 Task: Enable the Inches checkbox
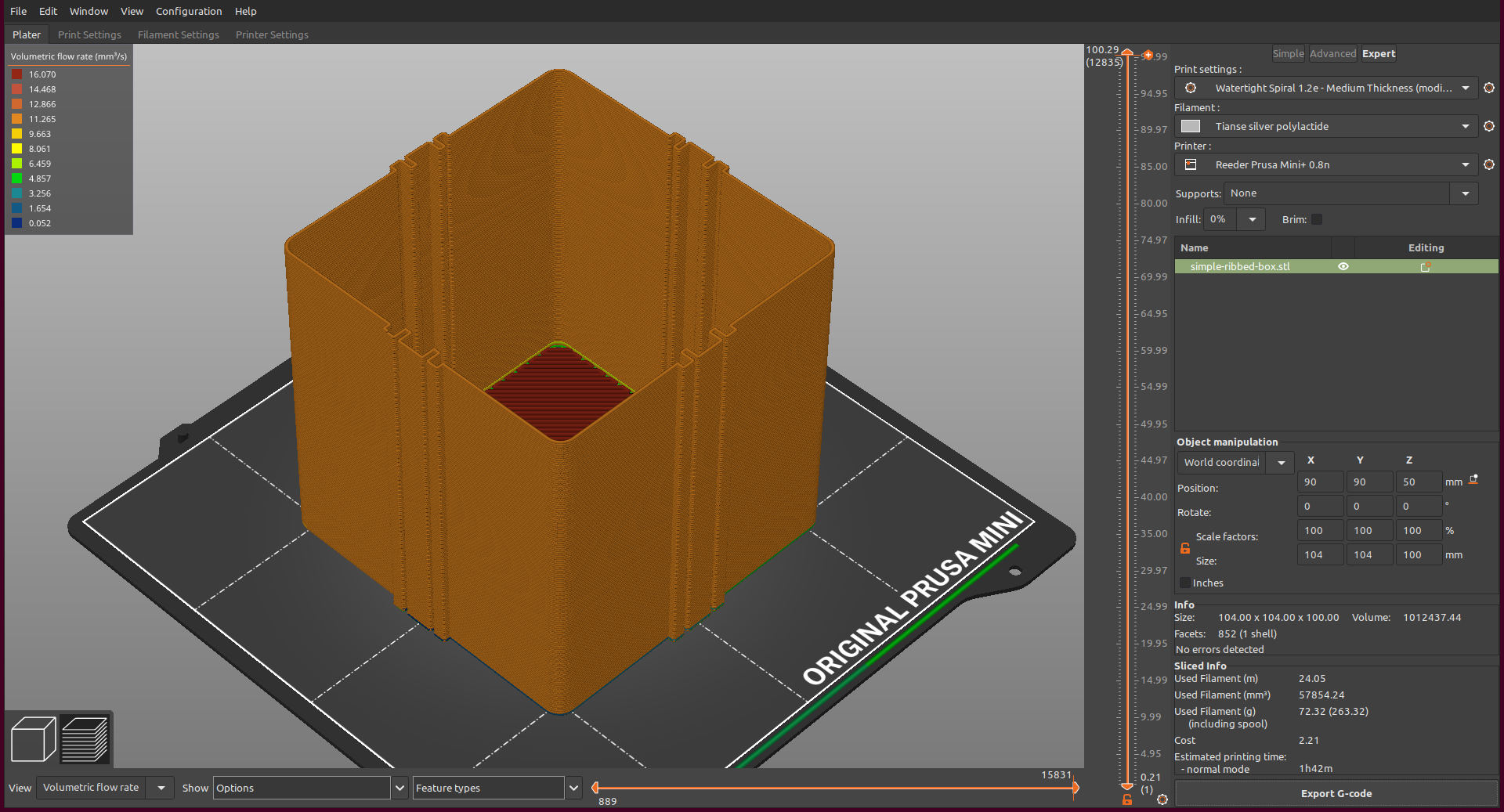[x=1185, y=583]
